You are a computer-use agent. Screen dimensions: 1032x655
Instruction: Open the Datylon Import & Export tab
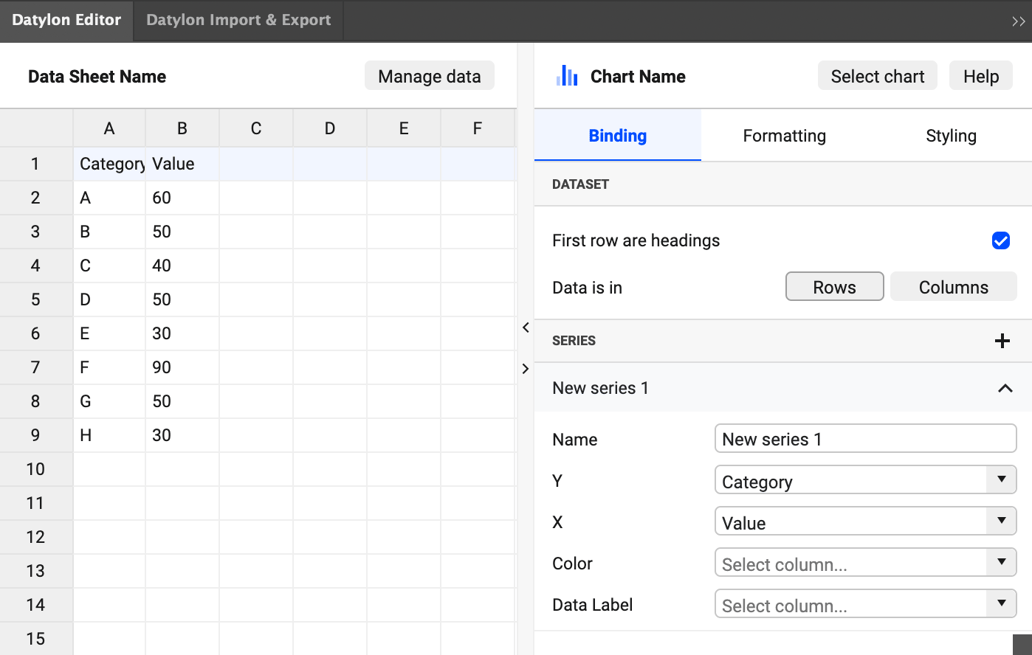pyautogui.click(x=237, y=20)
